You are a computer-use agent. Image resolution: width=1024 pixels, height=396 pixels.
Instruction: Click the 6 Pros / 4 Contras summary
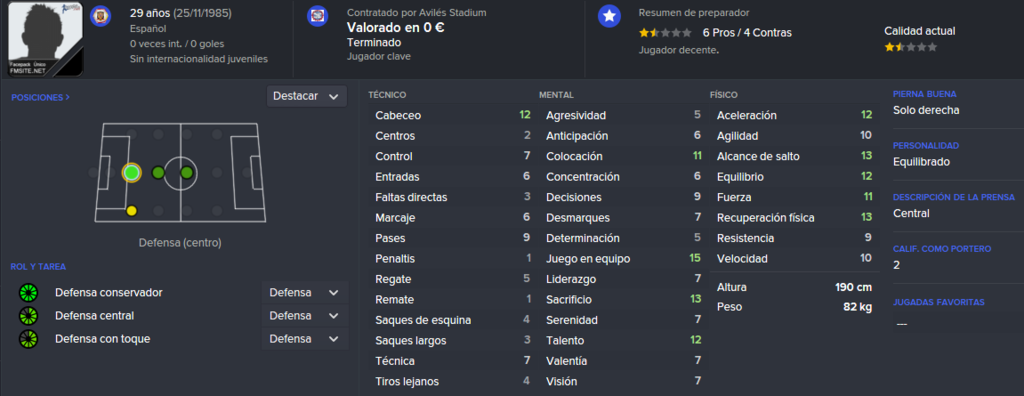point(747,33)
